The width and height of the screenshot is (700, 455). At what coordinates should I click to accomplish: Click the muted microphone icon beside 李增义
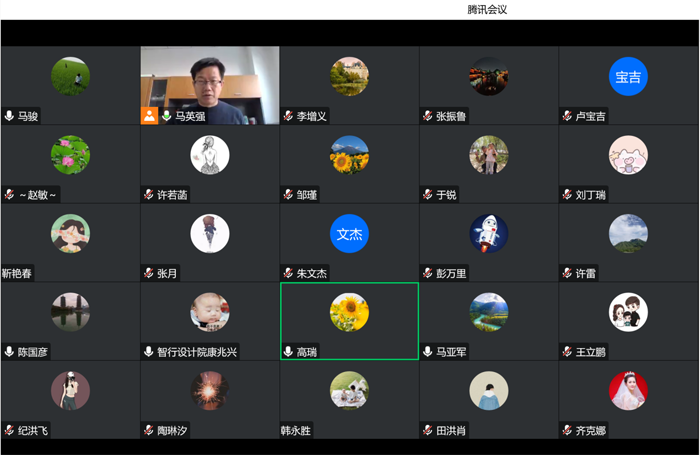288,116
